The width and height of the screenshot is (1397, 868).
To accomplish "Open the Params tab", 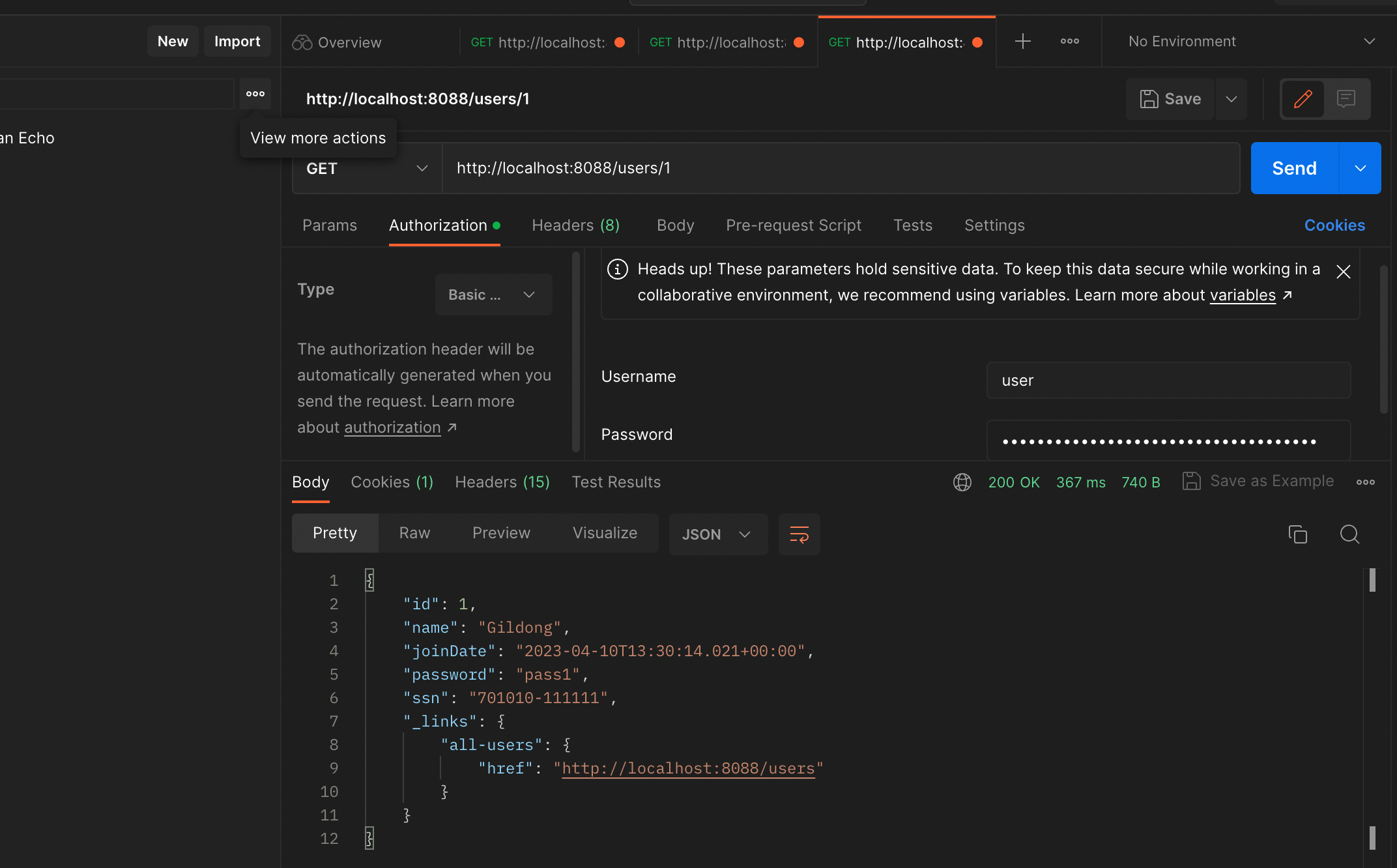I will coord(330,225).
